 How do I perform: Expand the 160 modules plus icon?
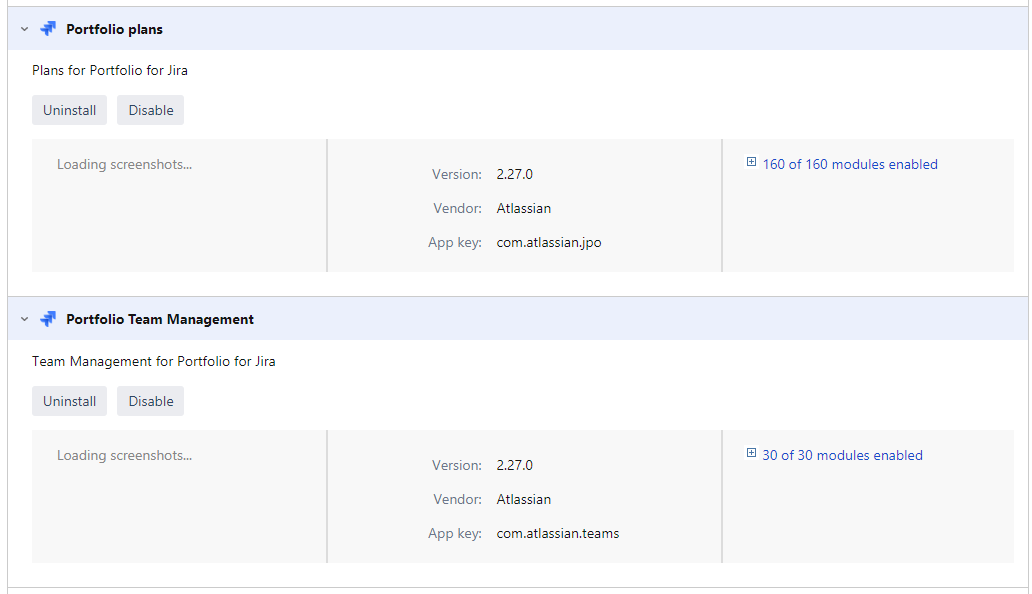(x=751, y=162)
